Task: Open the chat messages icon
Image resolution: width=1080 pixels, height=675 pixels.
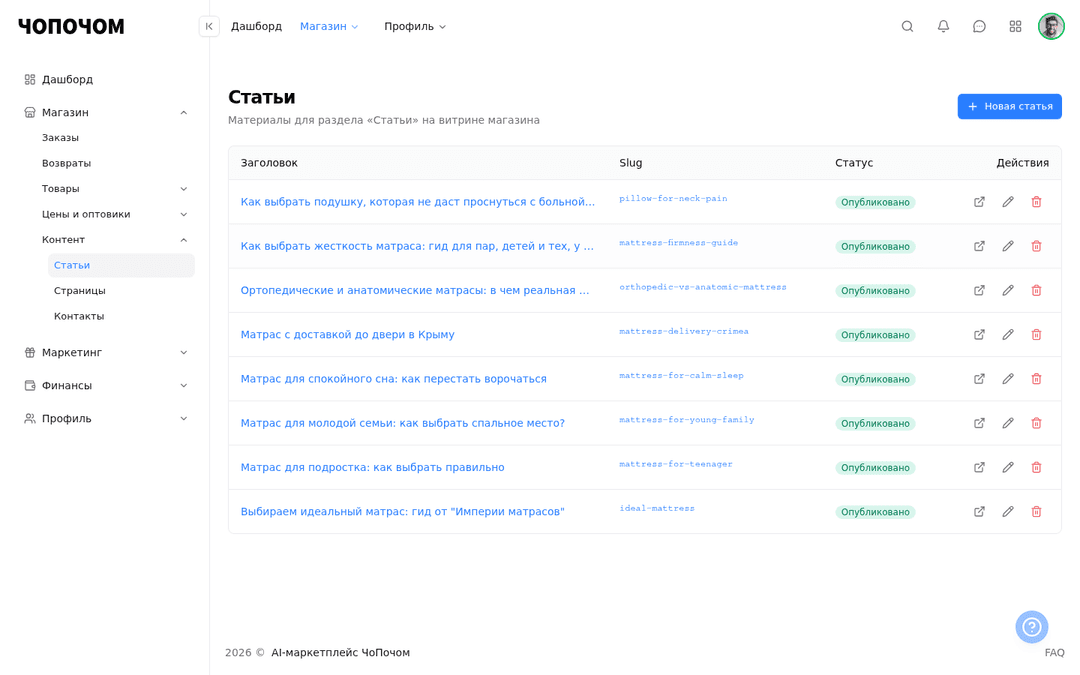Action: pyautogui.click(x=979, y=26)
